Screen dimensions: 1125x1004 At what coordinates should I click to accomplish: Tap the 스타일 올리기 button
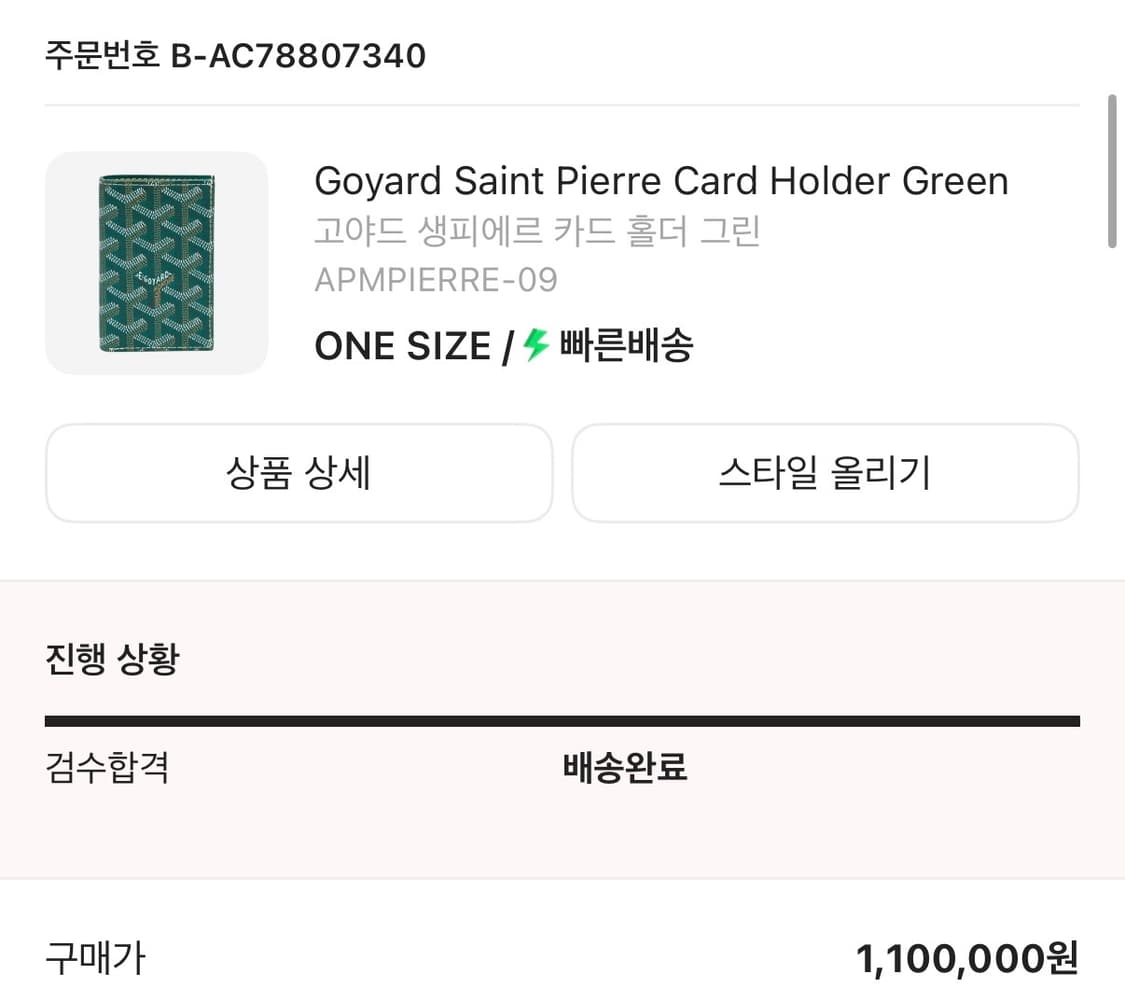click(825, 473)
